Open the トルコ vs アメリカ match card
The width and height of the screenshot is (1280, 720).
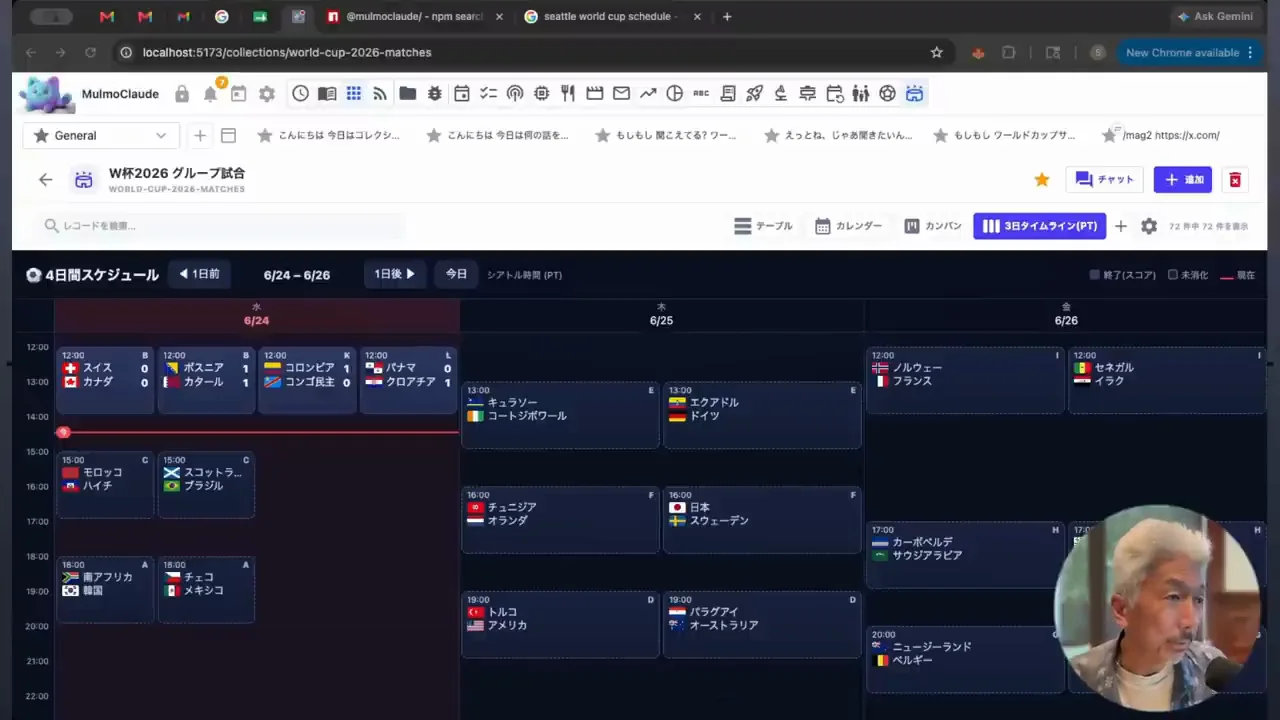[560, 625]
